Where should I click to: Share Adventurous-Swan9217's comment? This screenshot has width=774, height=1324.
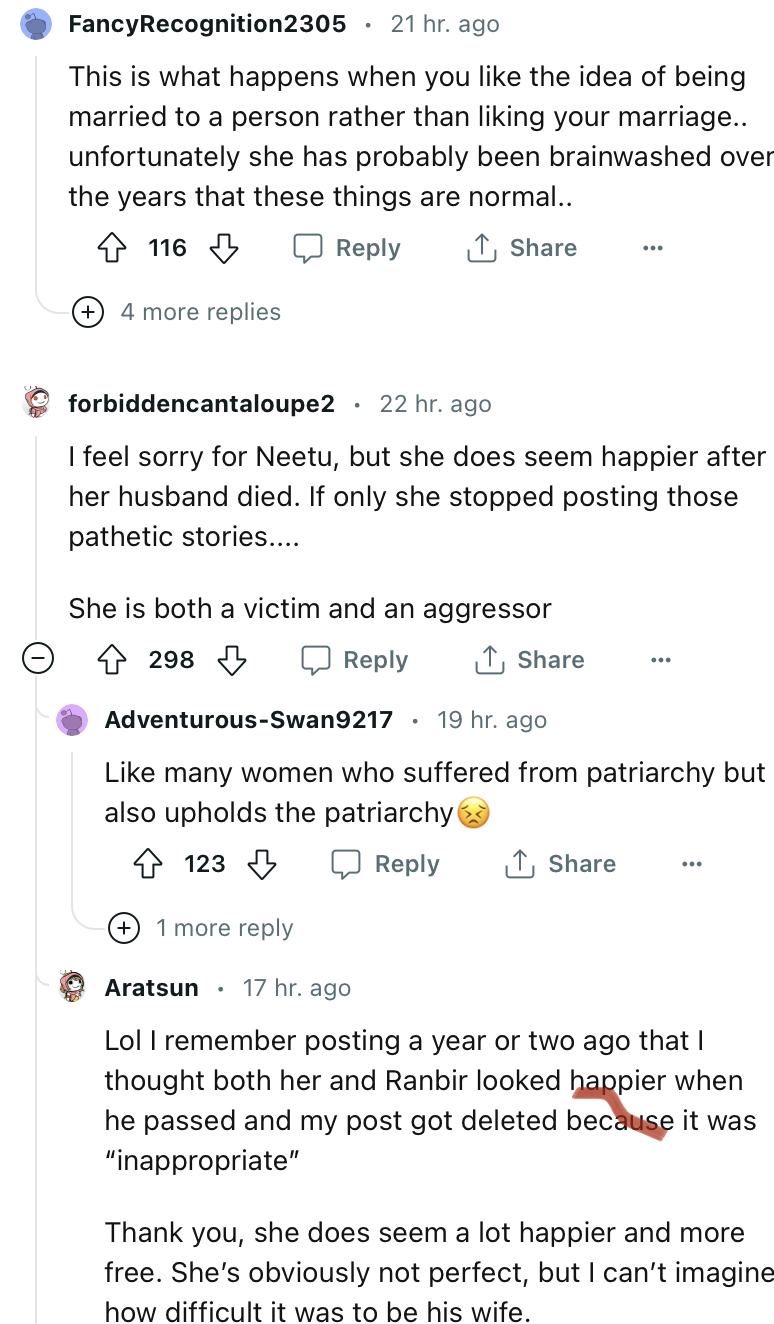click(560, 864)
